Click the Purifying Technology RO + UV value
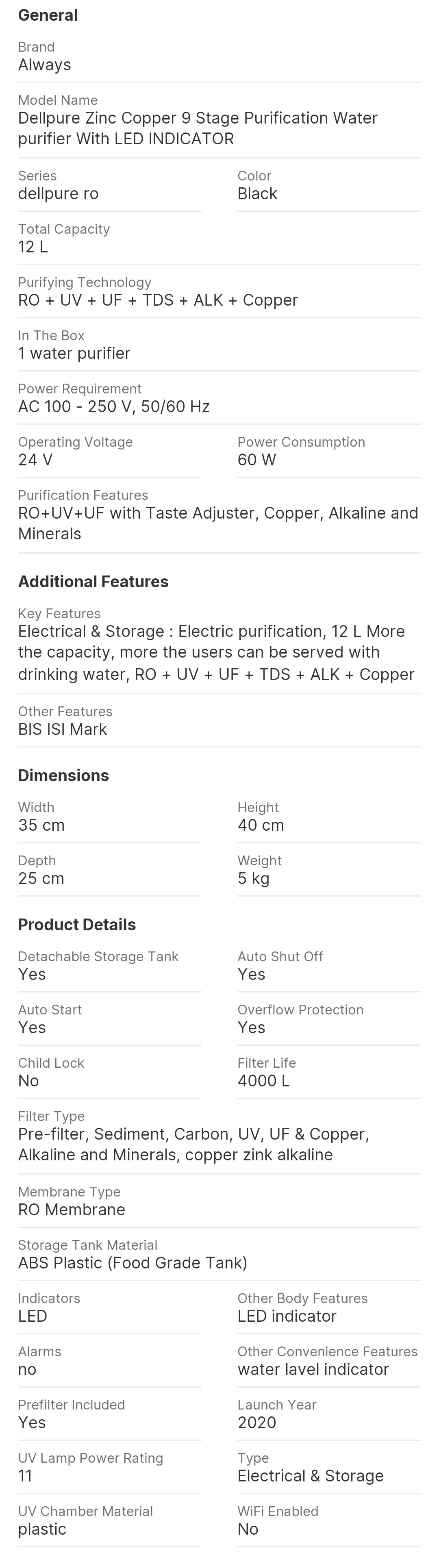The height and width of the screenshot is (1568, 439). [x=158, y=300]
